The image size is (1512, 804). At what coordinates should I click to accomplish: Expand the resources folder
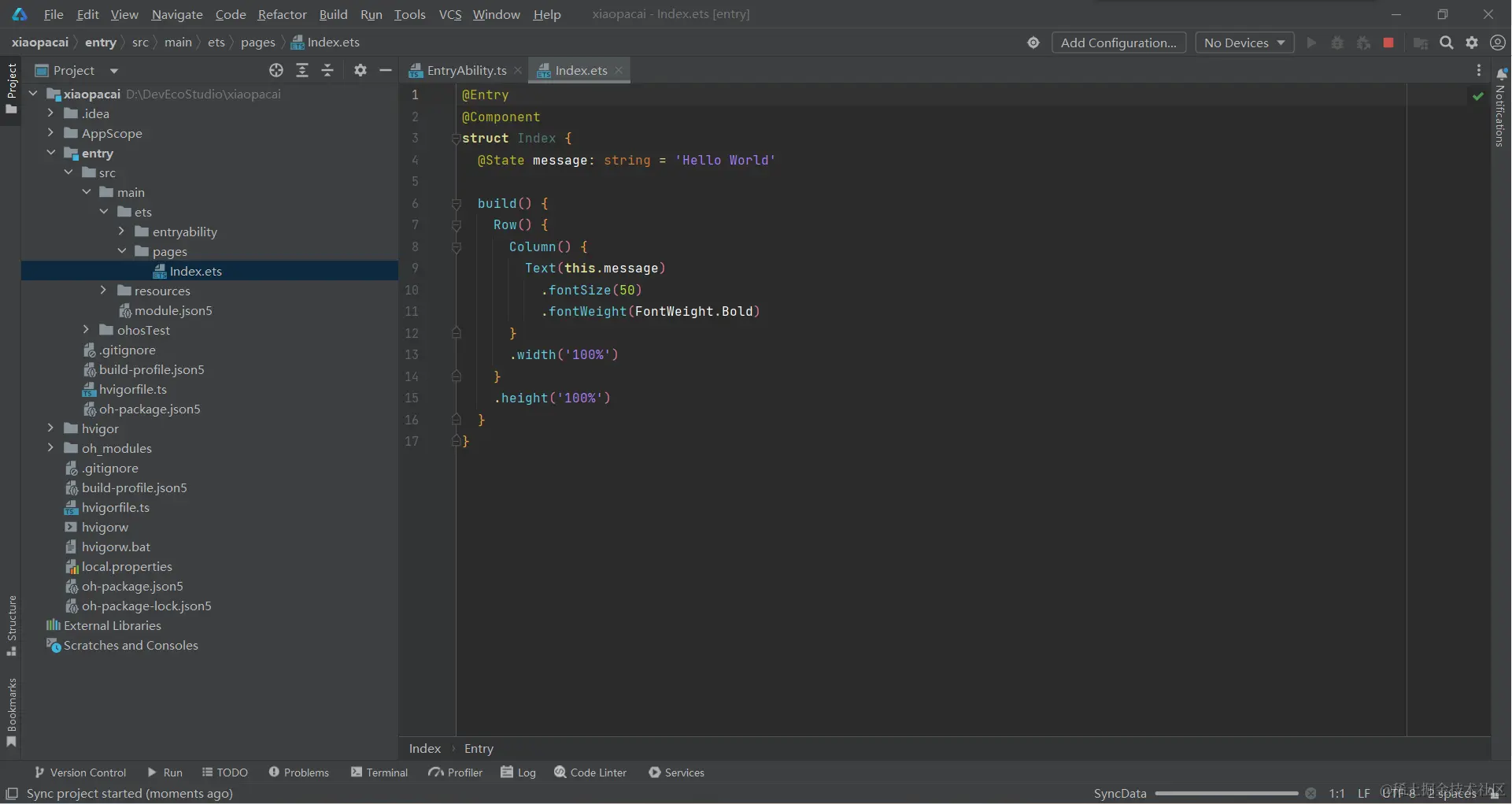tap(103, 291)
